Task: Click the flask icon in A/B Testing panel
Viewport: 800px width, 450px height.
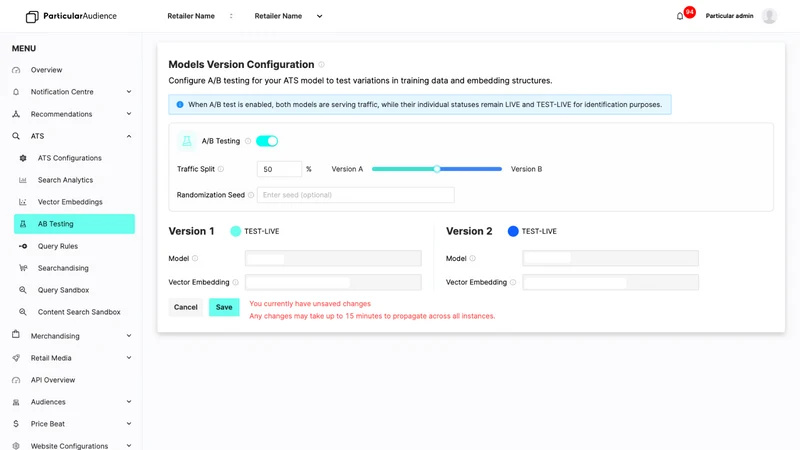Action: pyautogui.click(x=187, y=141)
